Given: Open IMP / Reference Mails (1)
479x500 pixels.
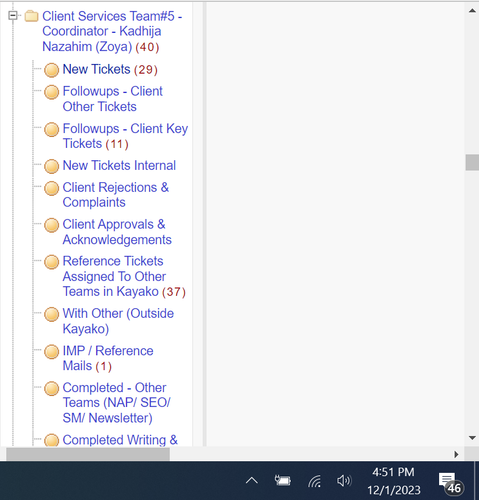Looking at the screenshot, I should click(108, 358).
